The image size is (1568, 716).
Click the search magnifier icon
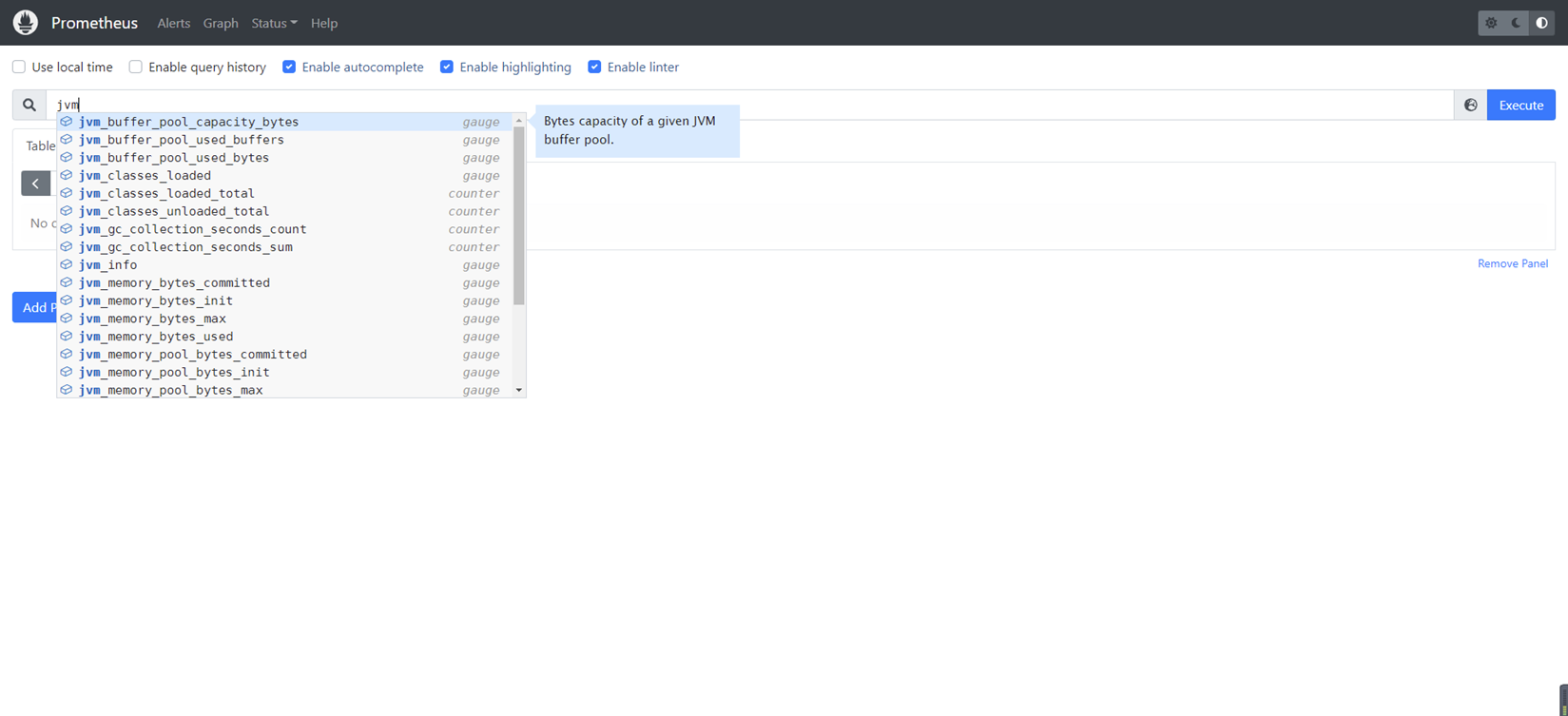[x=29, y=106]
